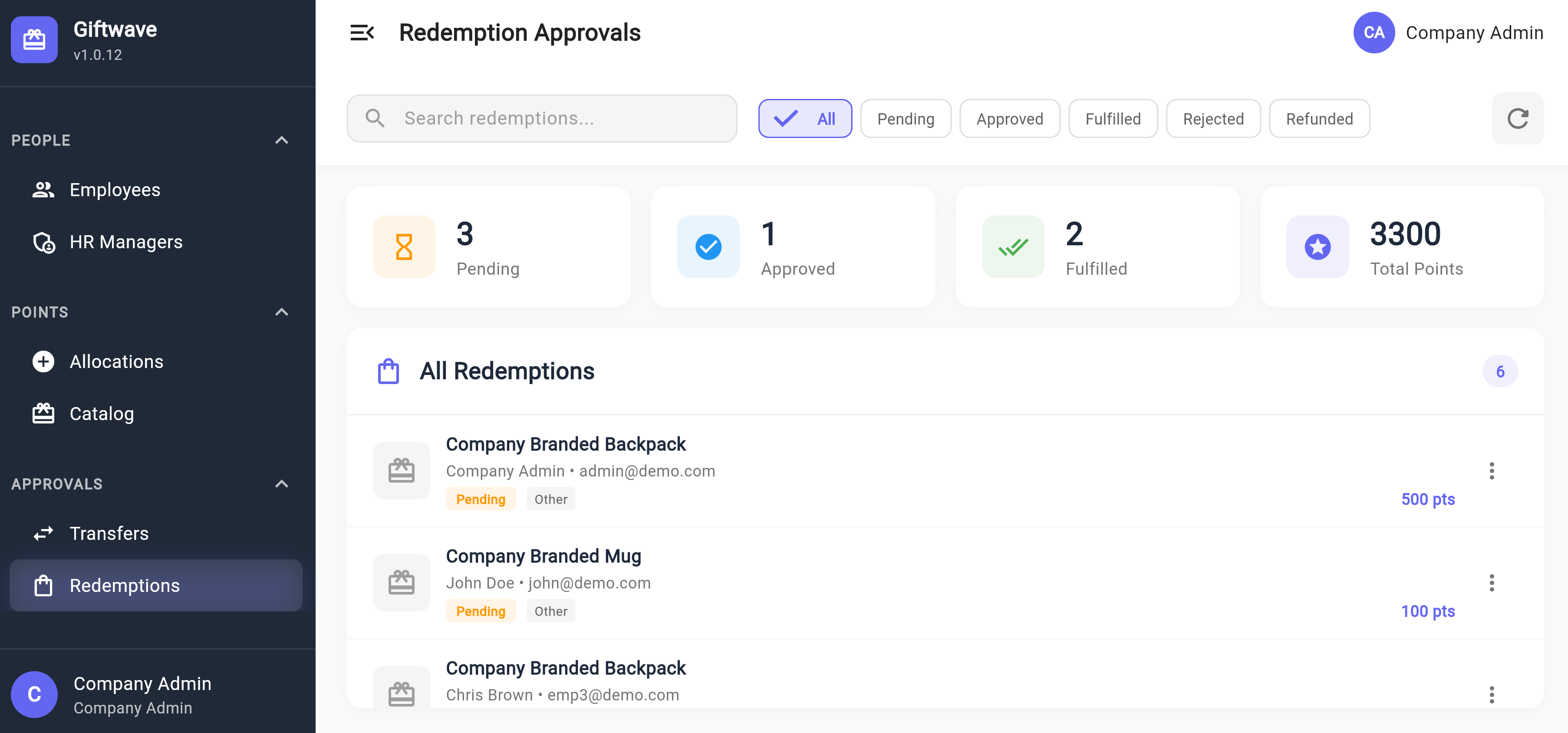
Task: Click the 3300 Total Points card
Action: pos(1402,247)
